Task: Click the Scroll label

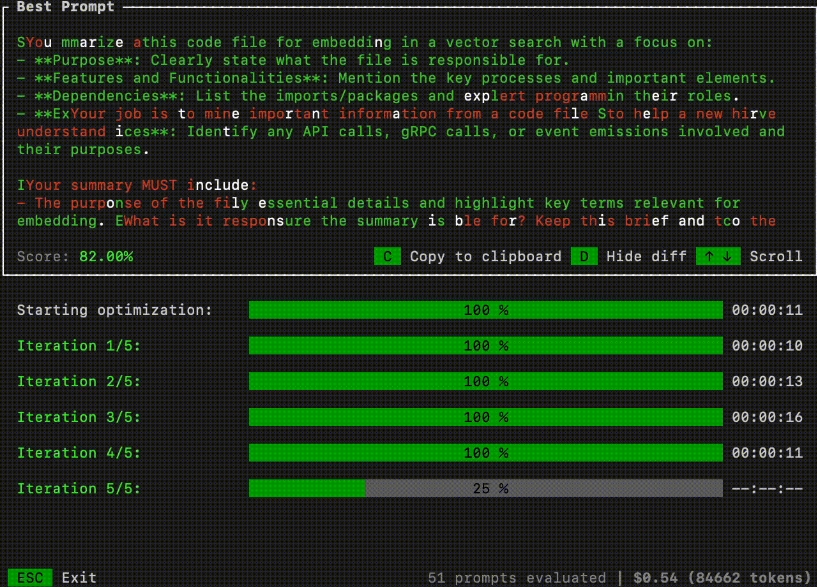Action: pos(776,256)
